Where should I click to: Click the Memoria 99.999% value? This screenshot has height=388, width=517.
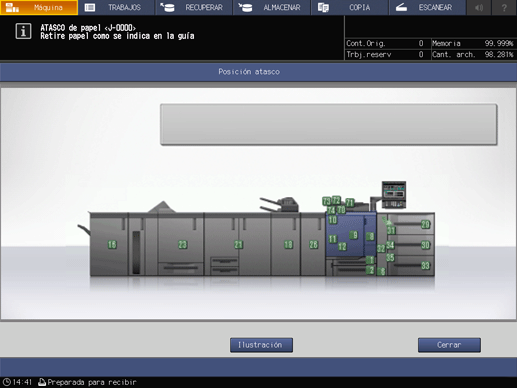click(x=499, y=43)
